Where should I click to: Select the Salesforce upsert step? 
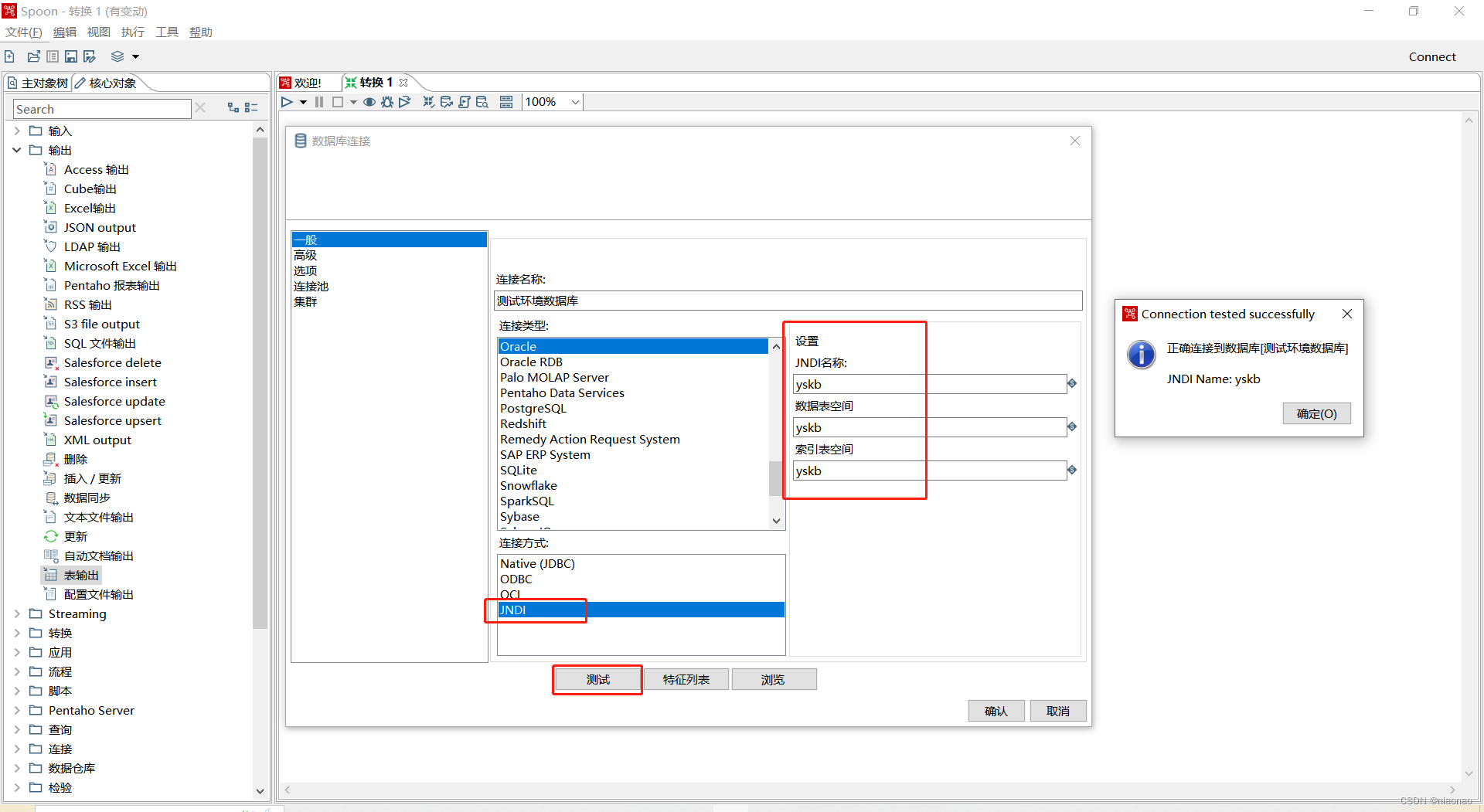[103, 420]
